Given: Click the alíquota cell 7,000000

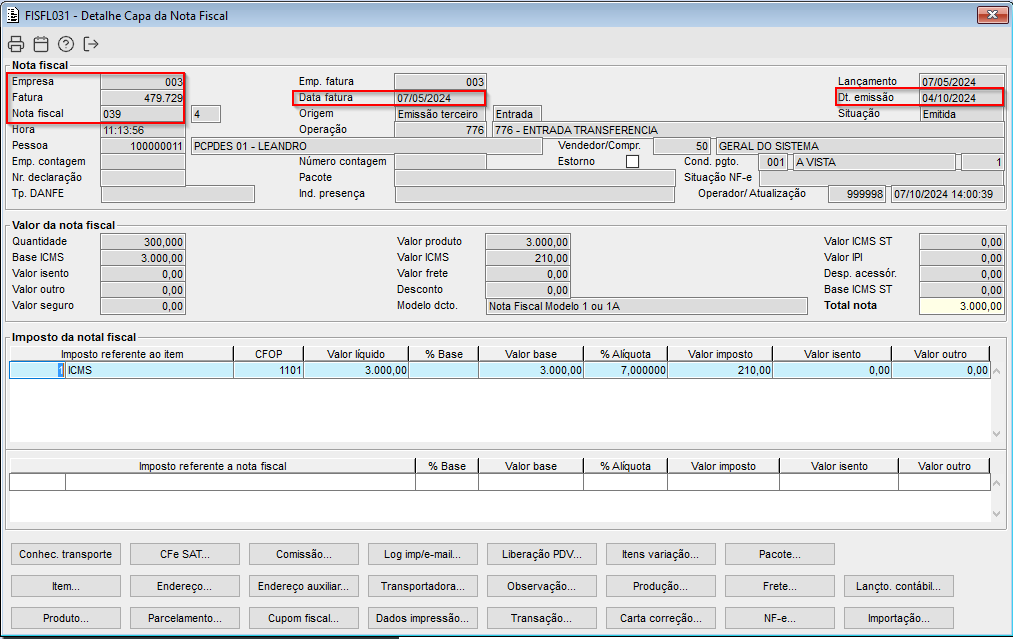Looking at the screenshot, I should (x=625, y=370).
